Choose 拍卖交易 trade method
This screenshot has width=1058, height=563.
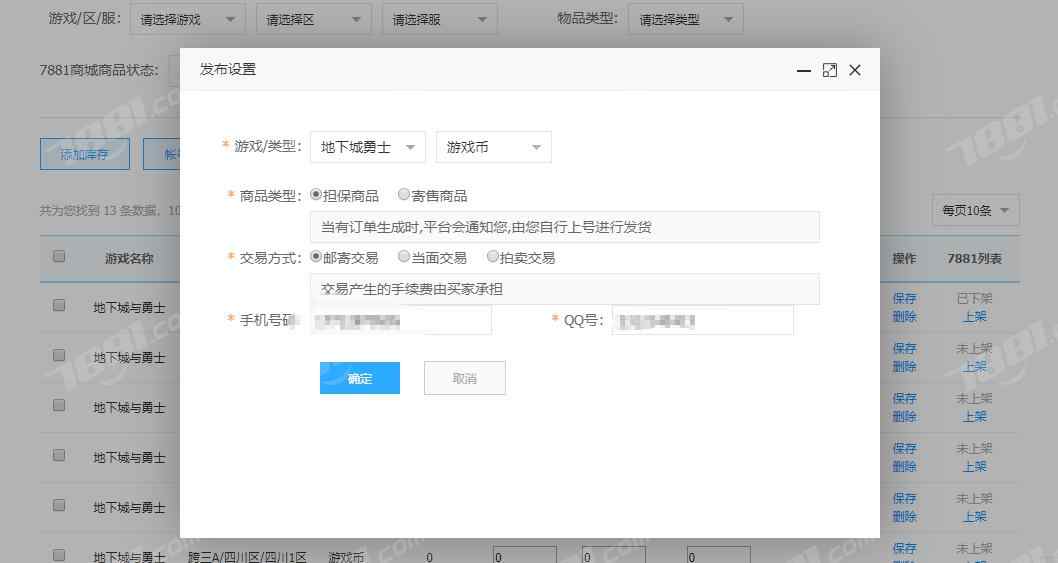pyautogui.click(x=493, y=257)
